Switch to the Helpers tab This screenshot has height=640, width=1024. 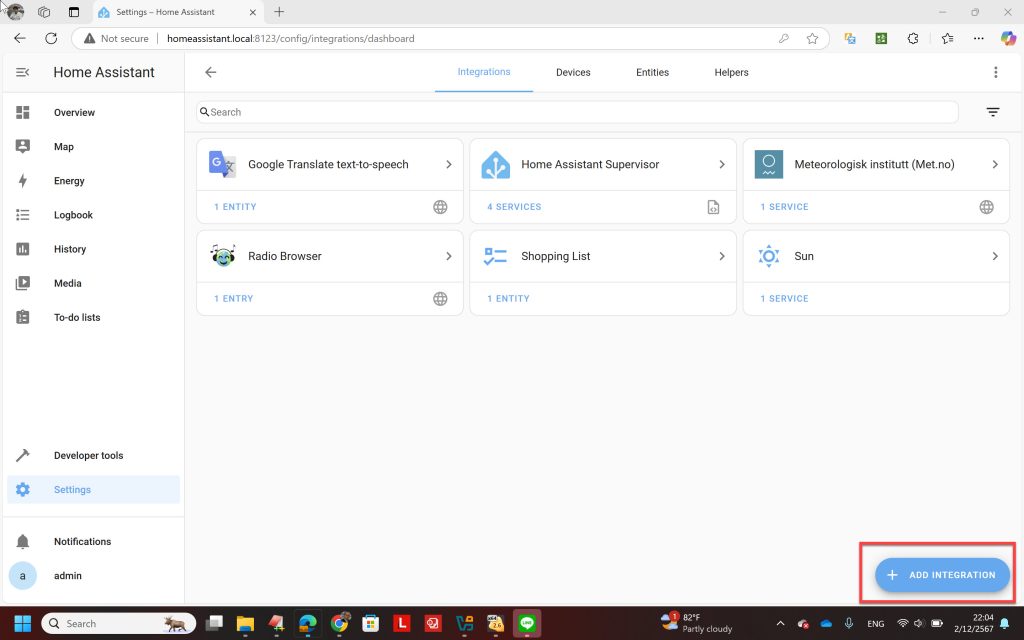pyautogui.click(x=731, y=72)
